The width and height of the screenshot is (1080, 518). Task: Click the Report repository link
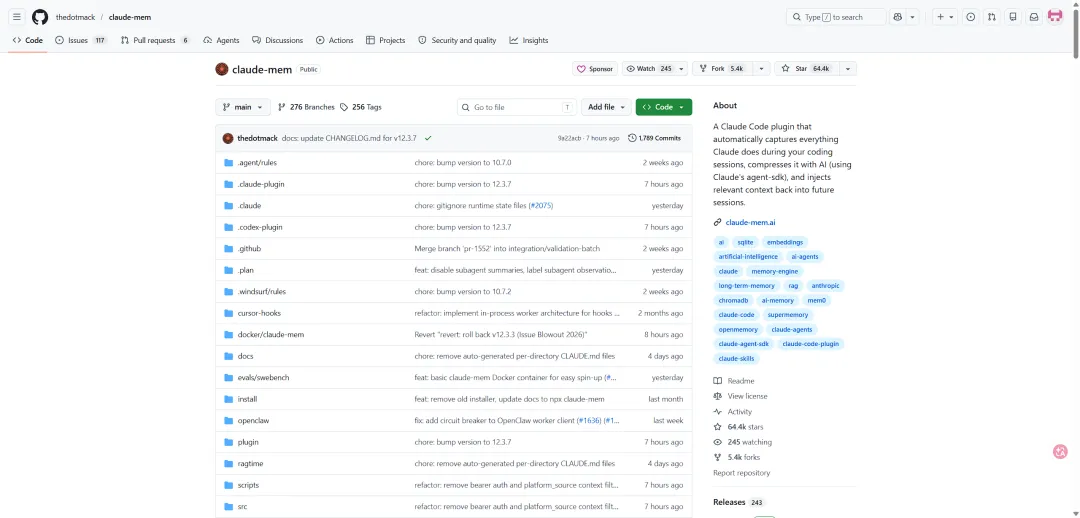[742, 473]
